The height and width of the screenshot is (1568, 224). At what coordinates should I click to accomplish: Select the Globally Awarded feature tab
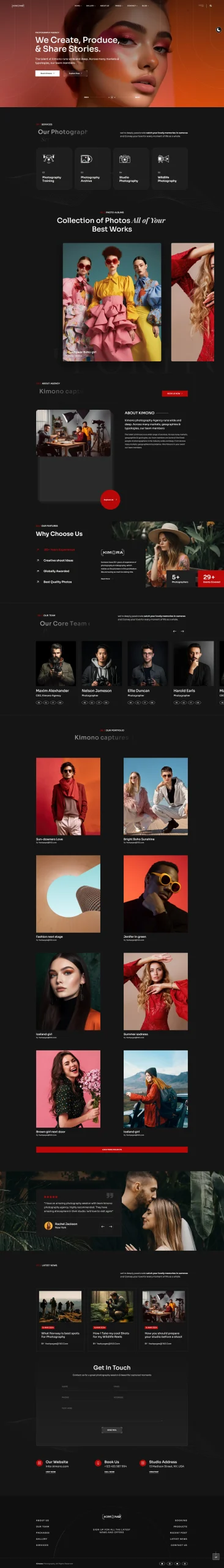pos(56,571)
